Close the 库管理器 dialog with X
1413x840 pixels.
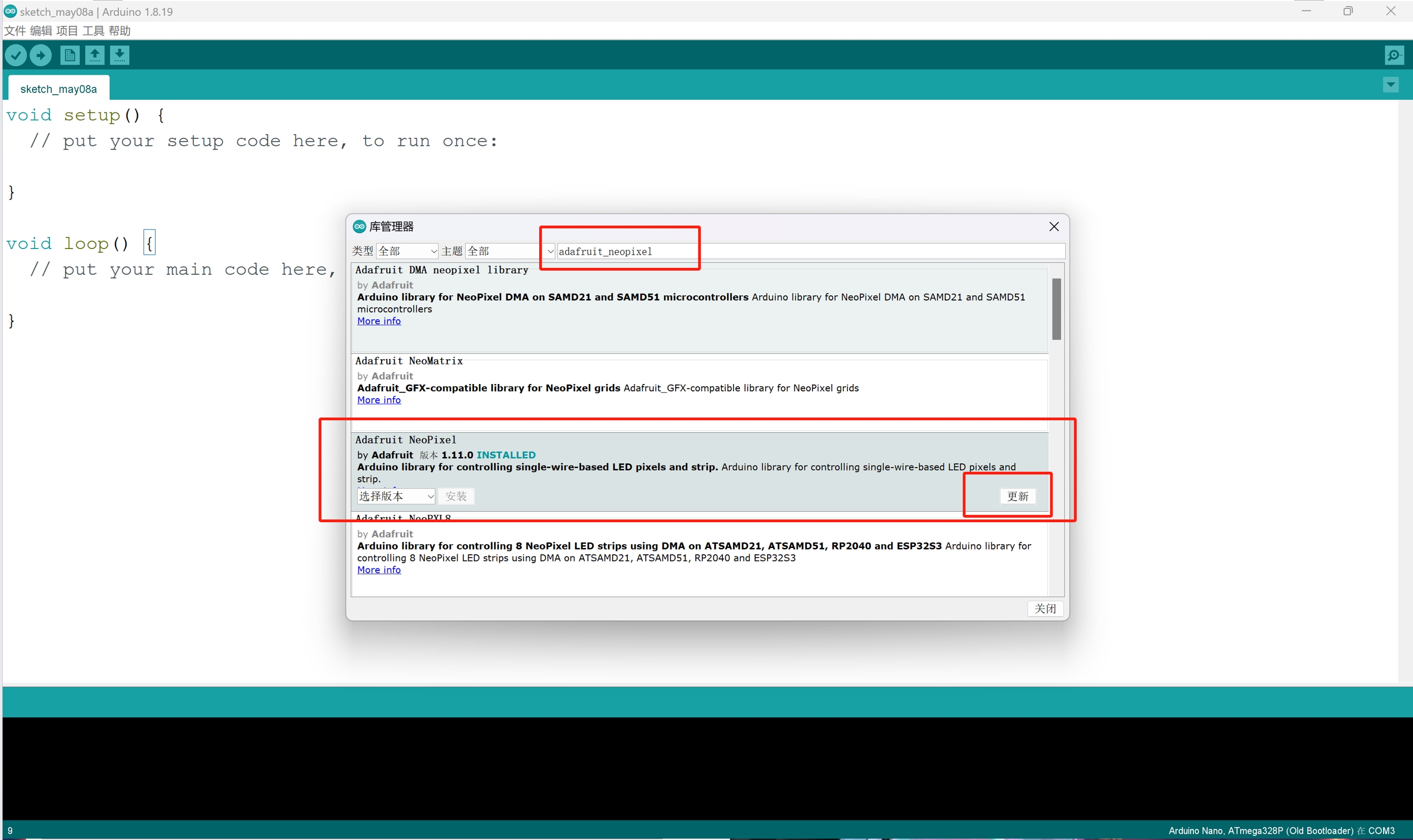tap(1054, 226)
